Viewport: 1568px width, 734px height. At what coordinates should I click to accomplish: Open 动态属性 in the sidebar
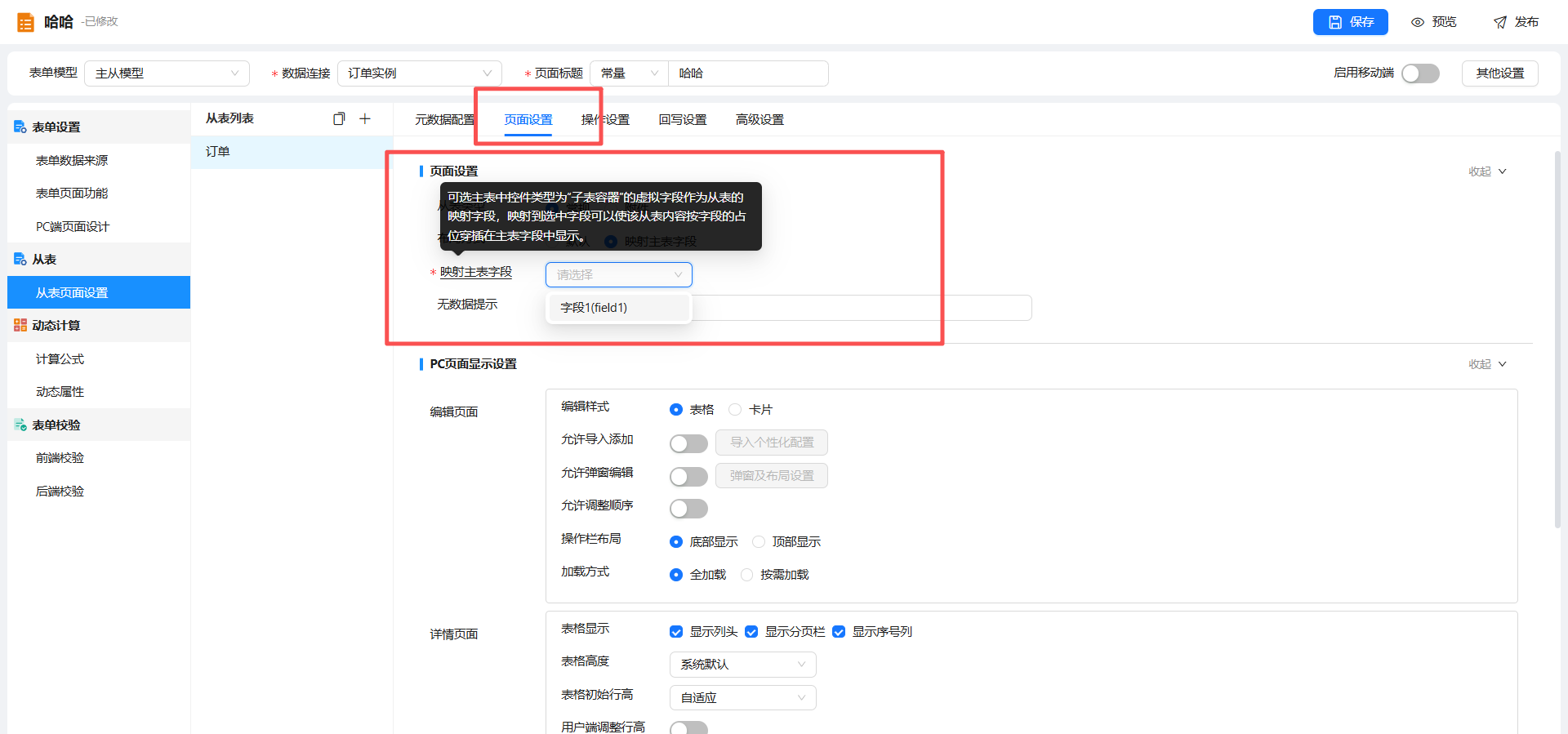tap(99, 391)
